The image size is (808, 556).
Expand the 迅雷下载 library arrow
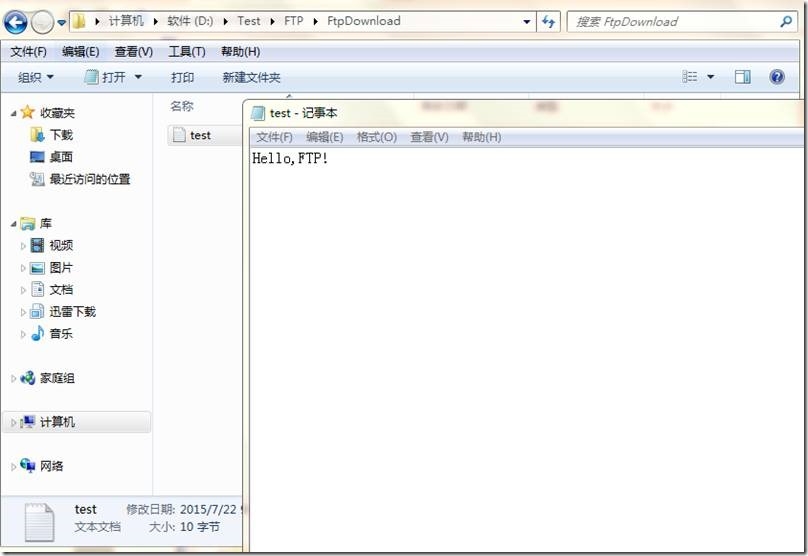point(23,312)
